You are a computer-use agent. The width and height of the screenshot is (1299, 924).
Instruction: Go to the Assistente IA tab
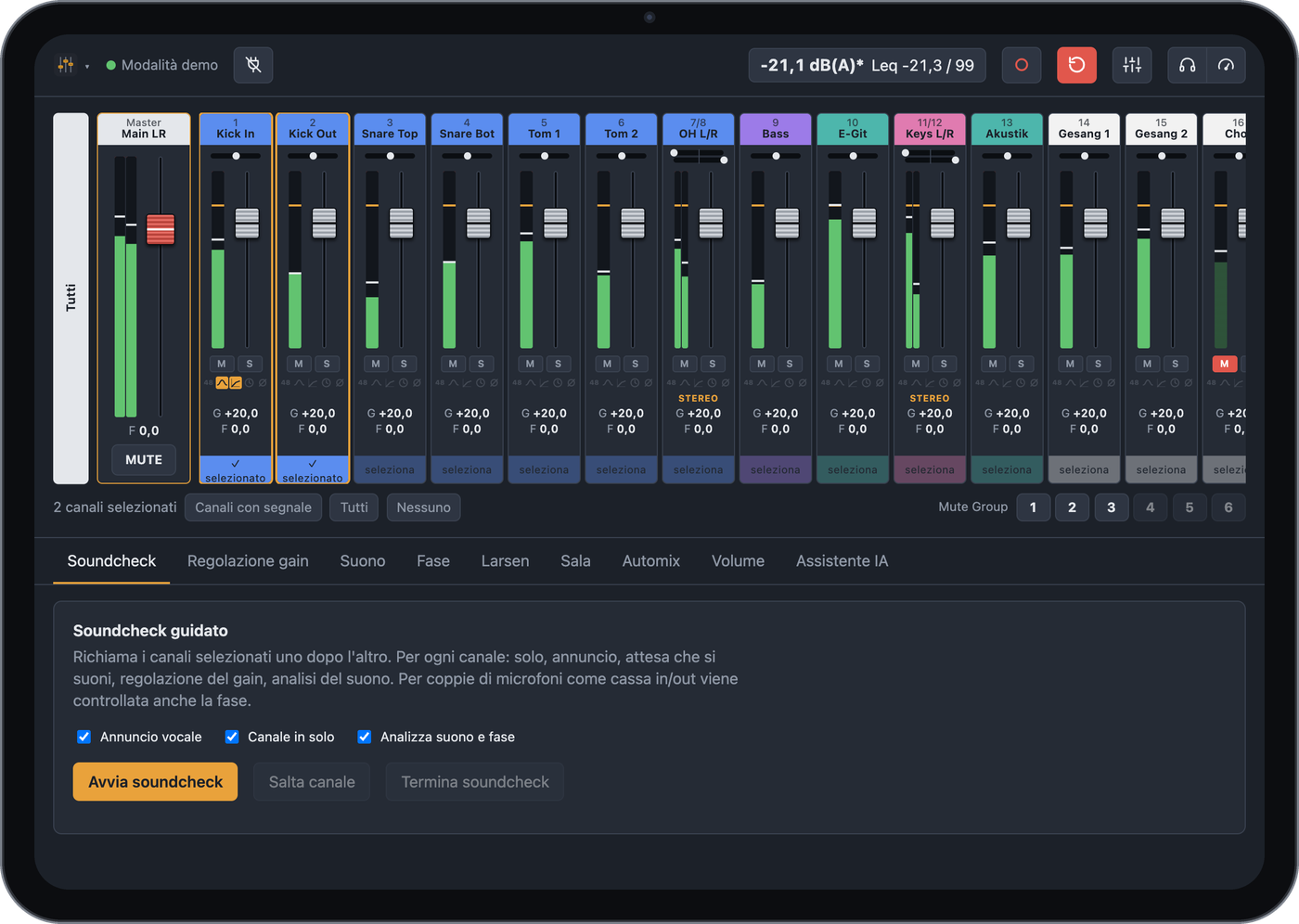[x=842, y=561]
